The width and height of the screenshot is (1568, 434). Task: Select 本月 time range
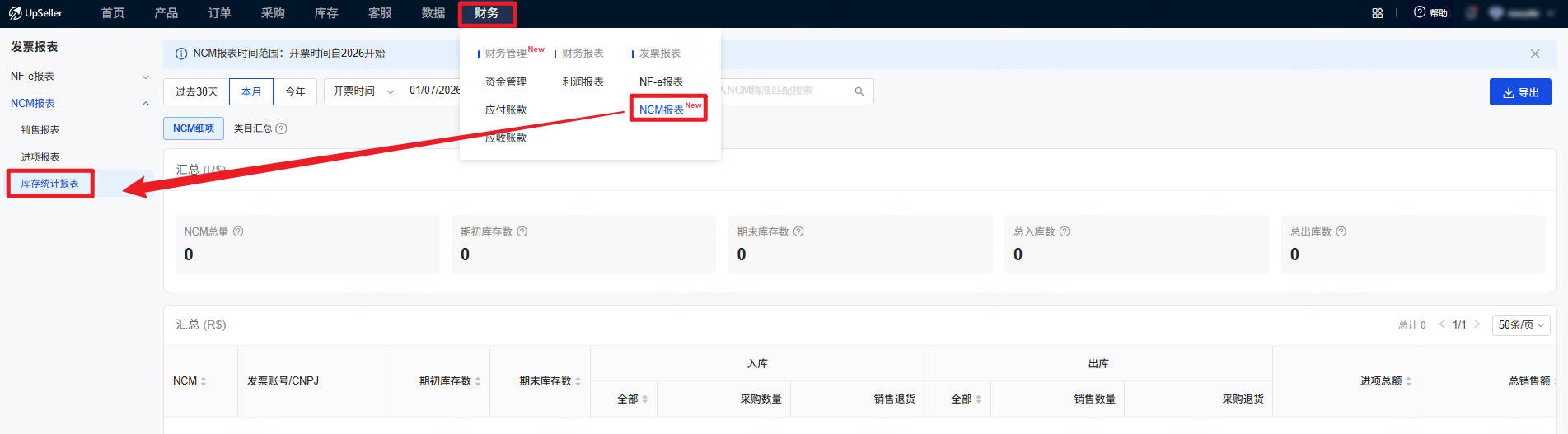tap(251, 91)
